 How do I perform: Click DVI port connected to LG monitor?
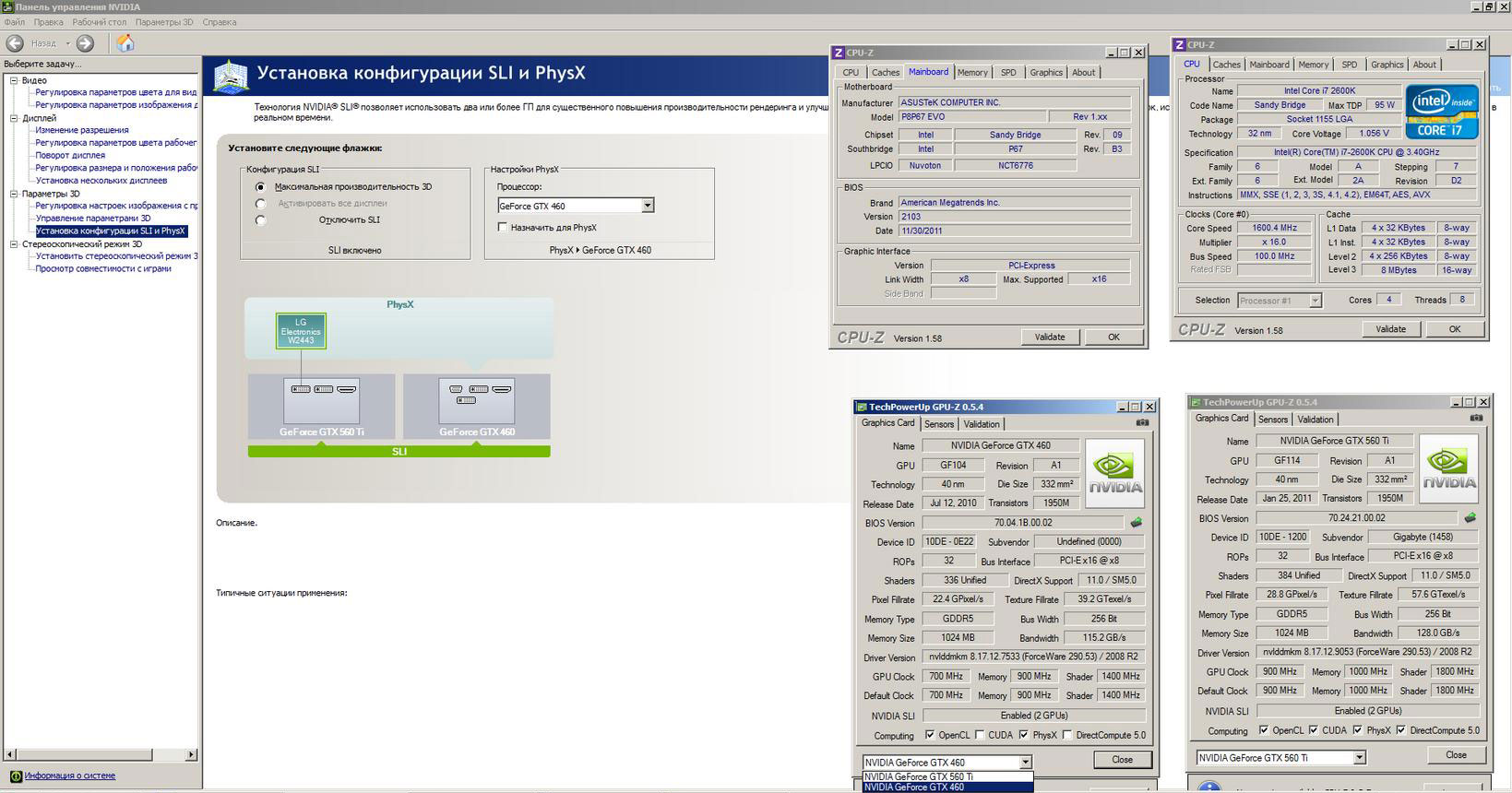[x=301, y=389]
